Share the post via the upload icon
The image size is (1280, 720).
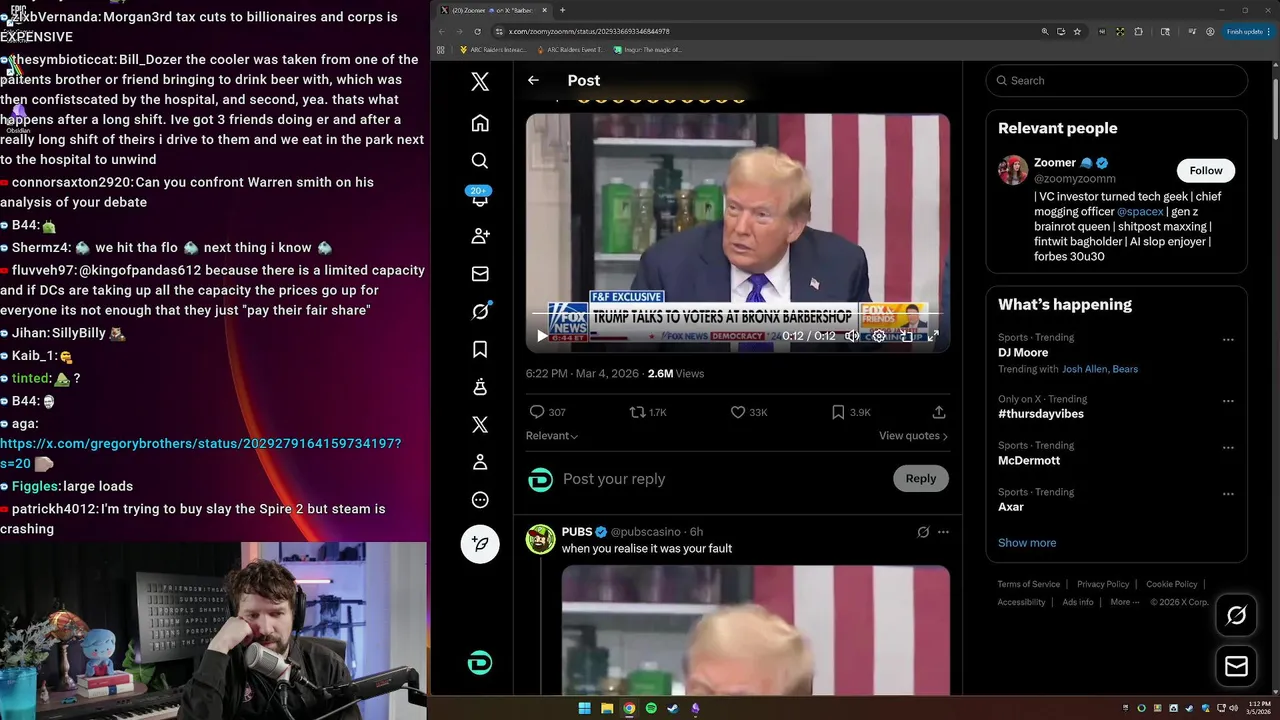coord(939,412)
